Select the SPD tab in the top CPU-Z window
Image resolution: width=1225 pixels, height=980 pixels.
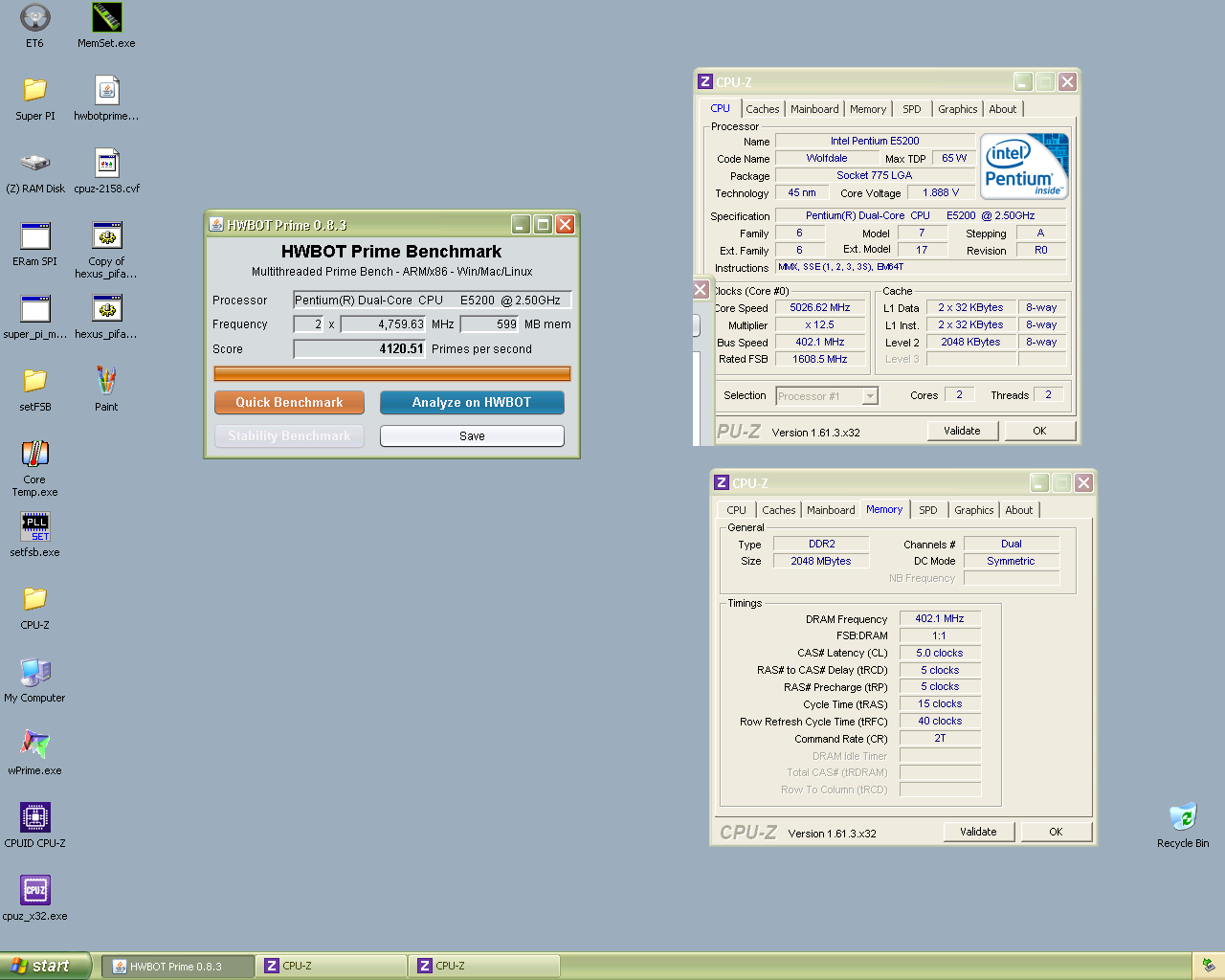click(912, 109)
